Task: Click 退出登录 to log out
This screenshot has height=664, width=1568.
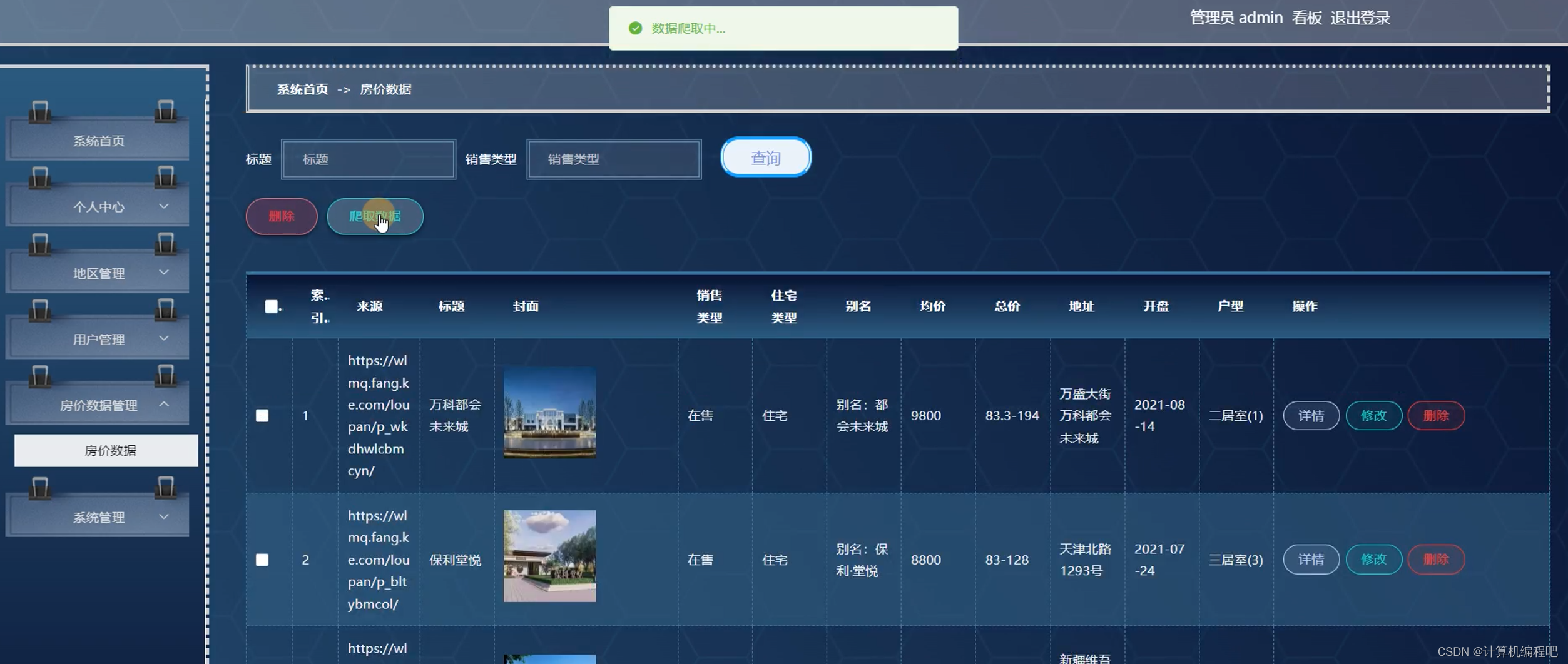Action: [x=1360, y=18]
